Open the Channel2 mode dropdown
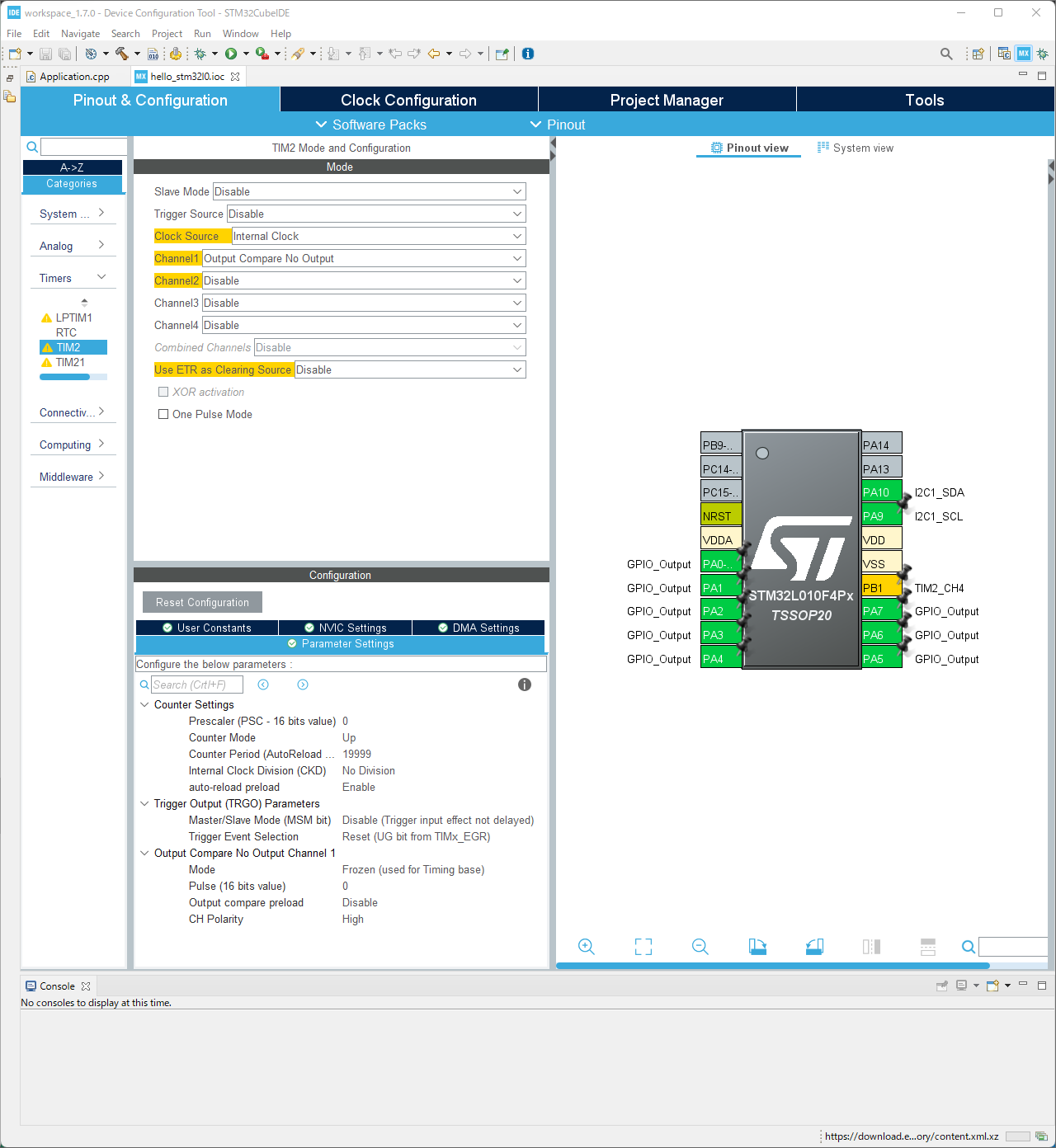The width and height of the screenshot is (1056, 1148). click(x=364, y=280)
